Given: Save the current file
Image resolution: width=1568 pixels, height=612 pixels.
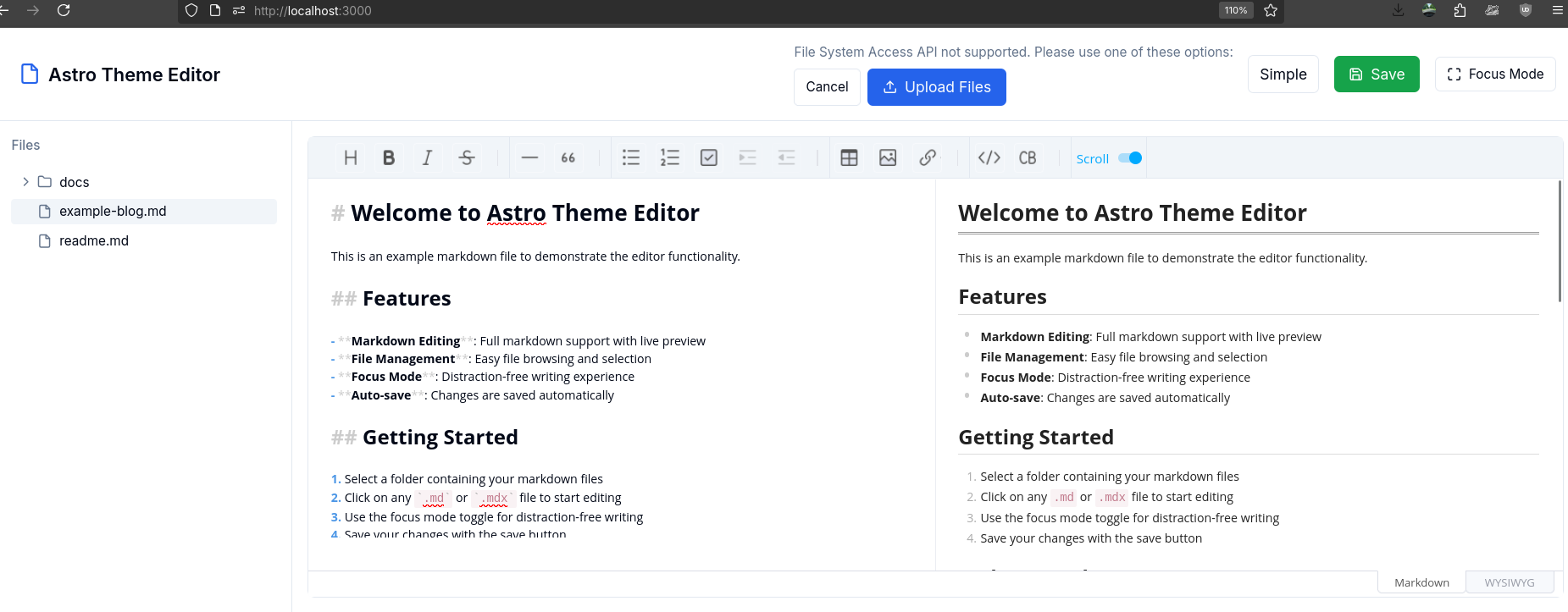Looking at the screenshot, I should 1377,74.
